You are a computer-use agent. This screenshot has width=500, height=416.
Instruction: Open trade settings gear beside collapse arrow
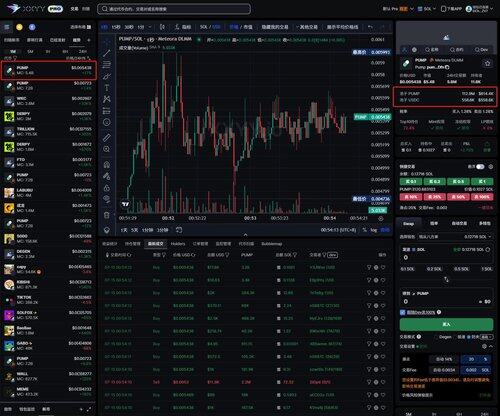tap(484, 346)
